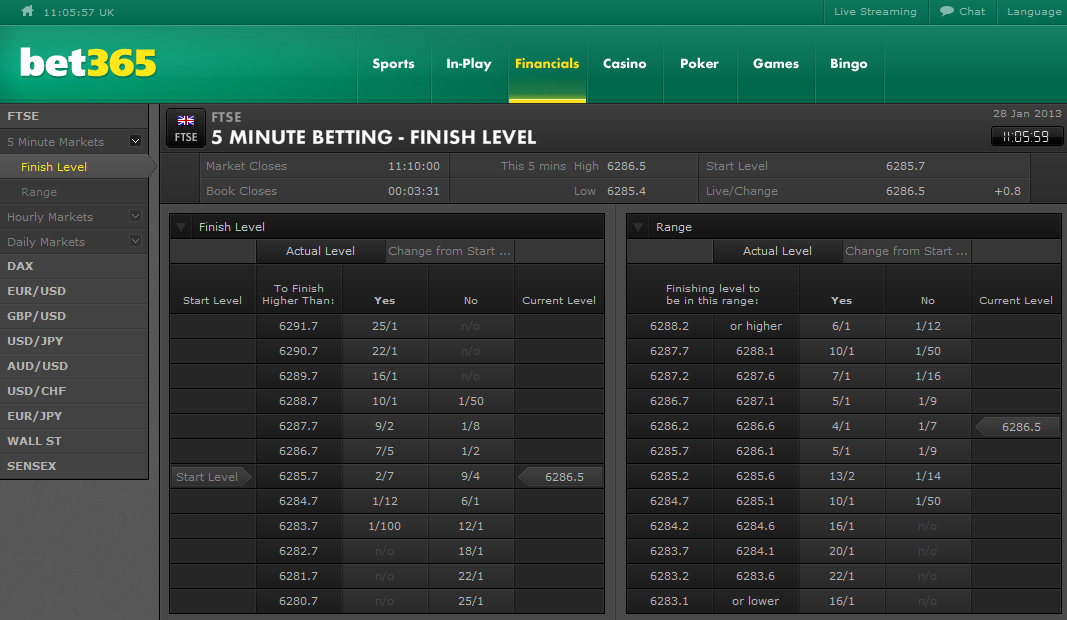Bet Yes at 22/1 for 6290.7

point(384,351)
